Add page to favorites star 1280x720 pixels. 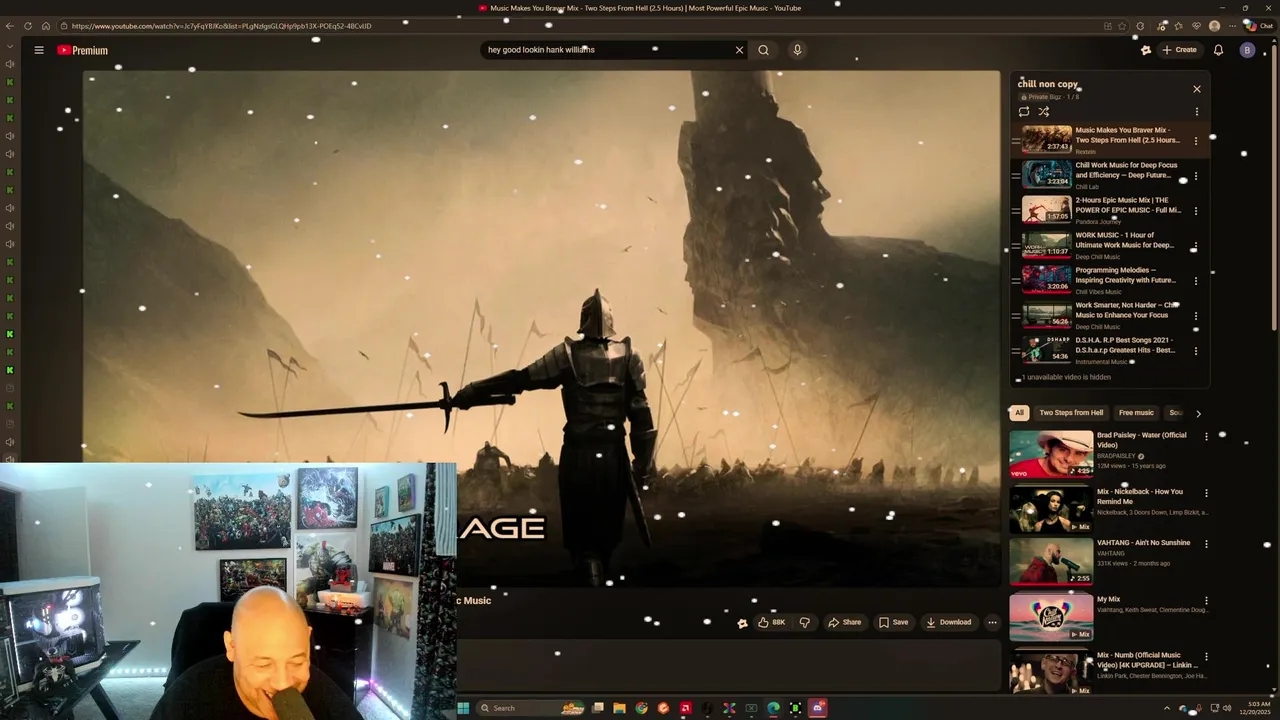click(1122, 26)
